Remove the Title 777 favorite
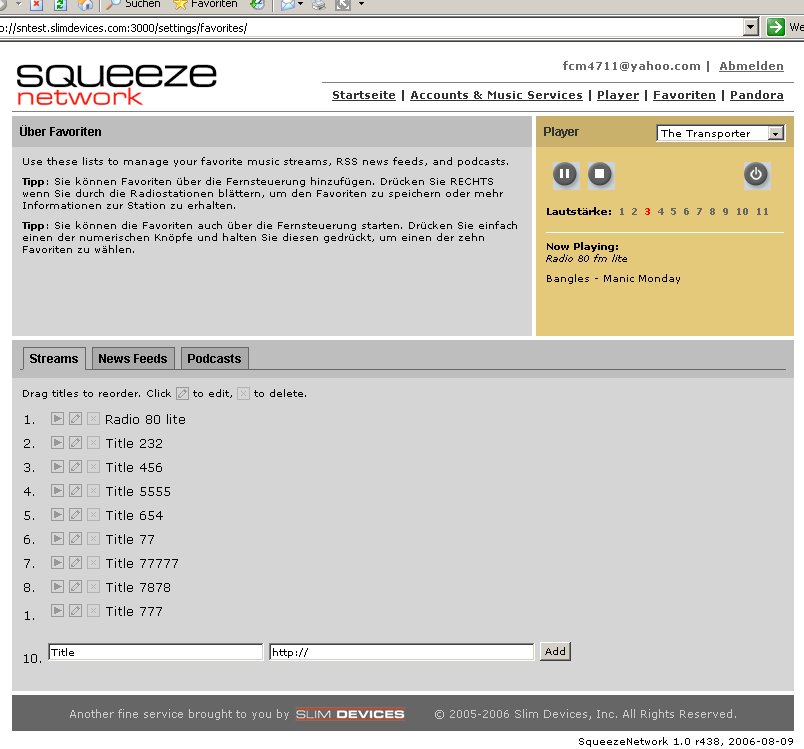The image size is (804, 749). (93, 611)
